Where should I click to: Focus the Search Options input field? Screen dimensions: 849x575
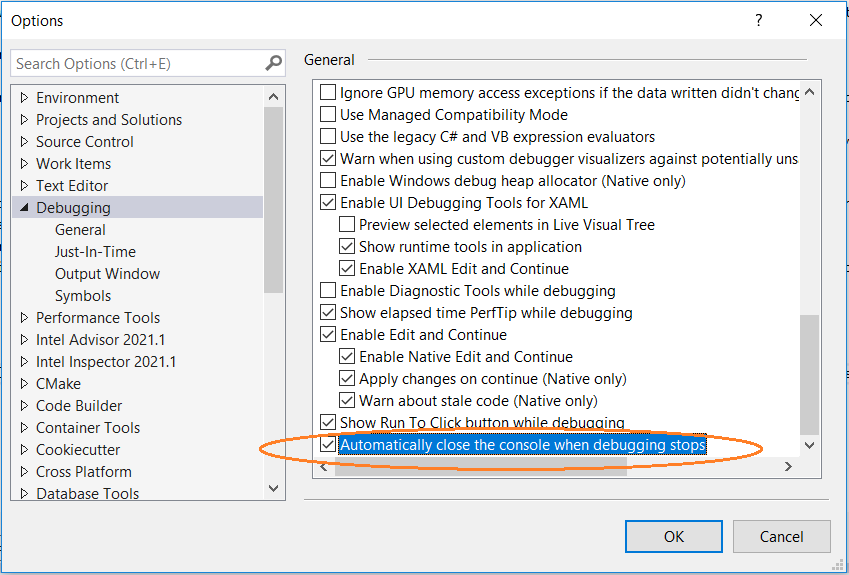click(x=148, y=63)
